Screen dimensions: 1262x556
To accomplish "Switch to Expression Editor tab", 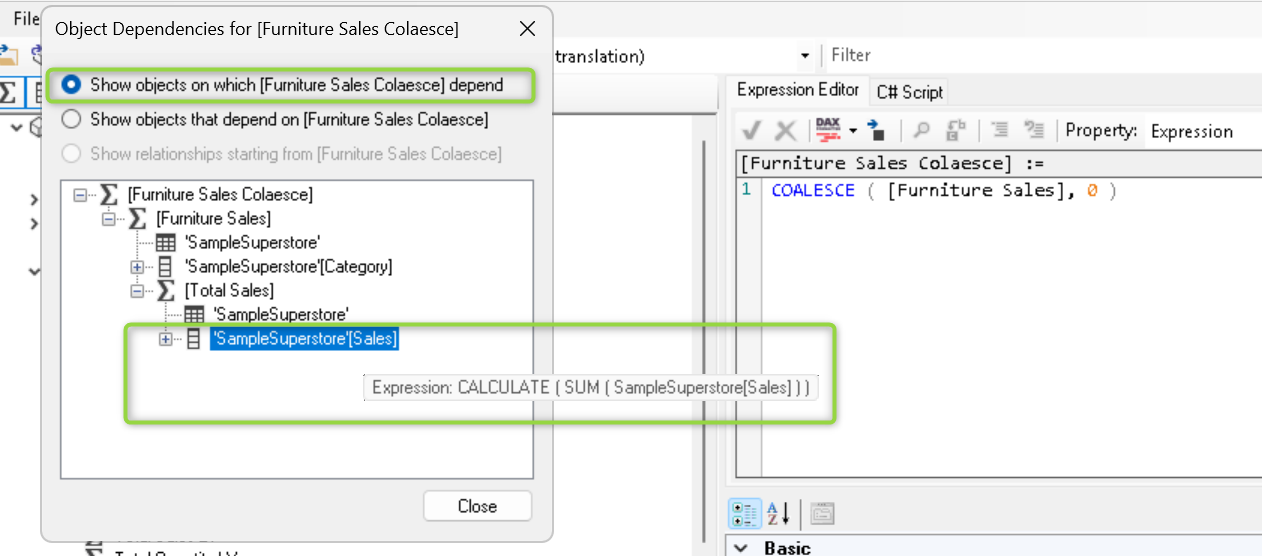I will click(x=798, y=90).
